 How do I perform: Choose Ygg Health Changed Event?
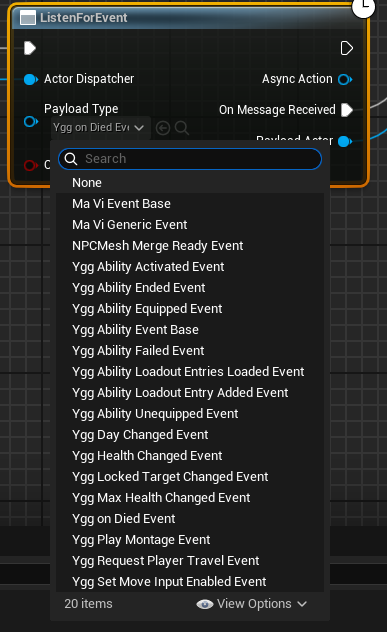tap(190, 455)
